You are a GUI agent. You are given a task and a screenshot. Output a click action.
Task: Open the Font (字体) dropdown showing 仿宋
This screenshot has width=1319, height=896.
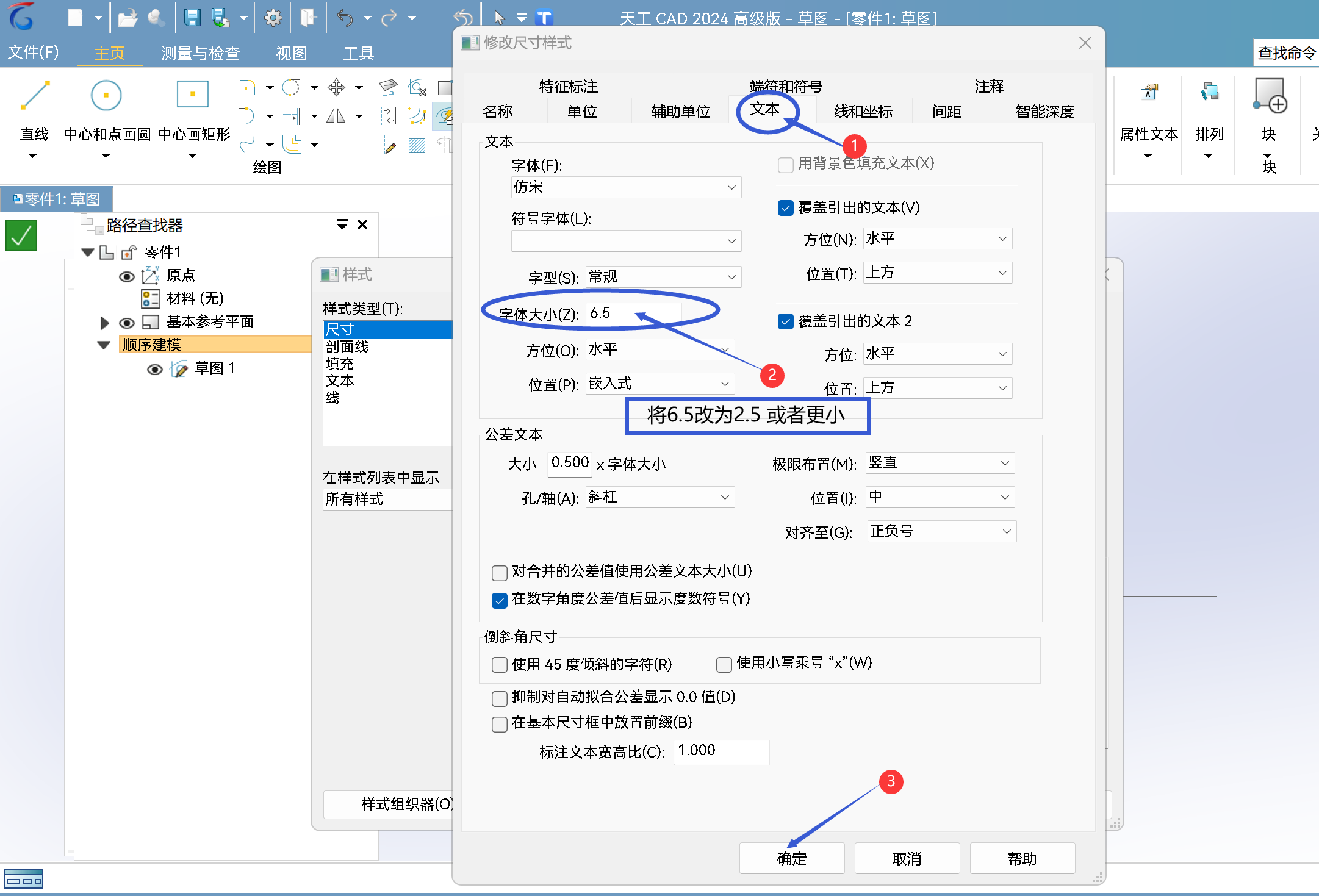tap(626, 187)
